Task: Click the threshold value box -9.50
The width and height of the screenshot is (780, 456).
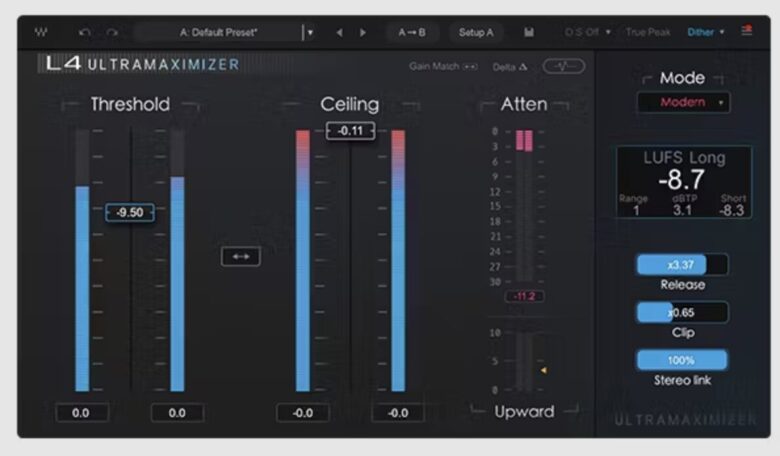Action: point(130,212)
